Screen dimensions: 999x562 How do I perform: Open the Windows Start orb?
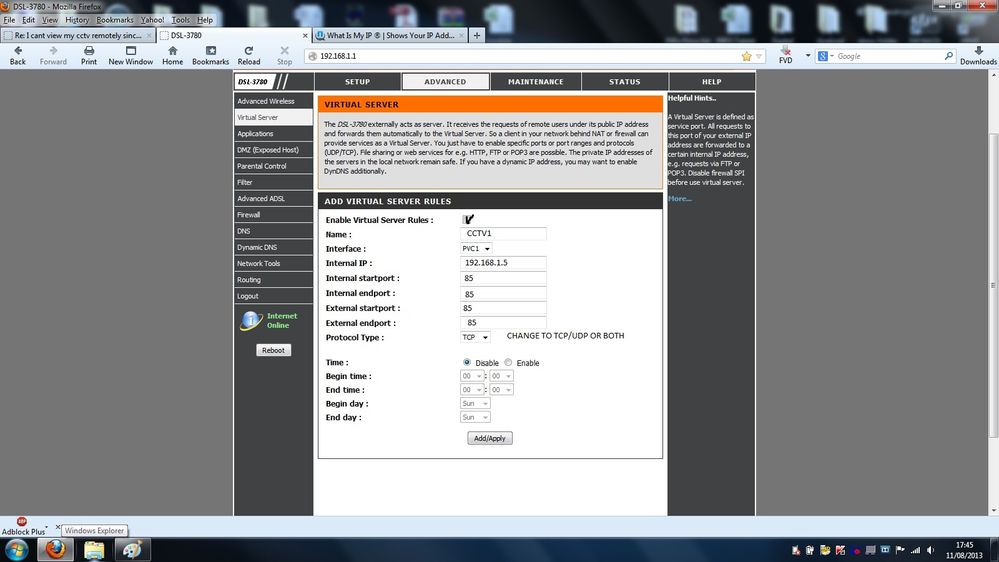click(x=16, y=549)
